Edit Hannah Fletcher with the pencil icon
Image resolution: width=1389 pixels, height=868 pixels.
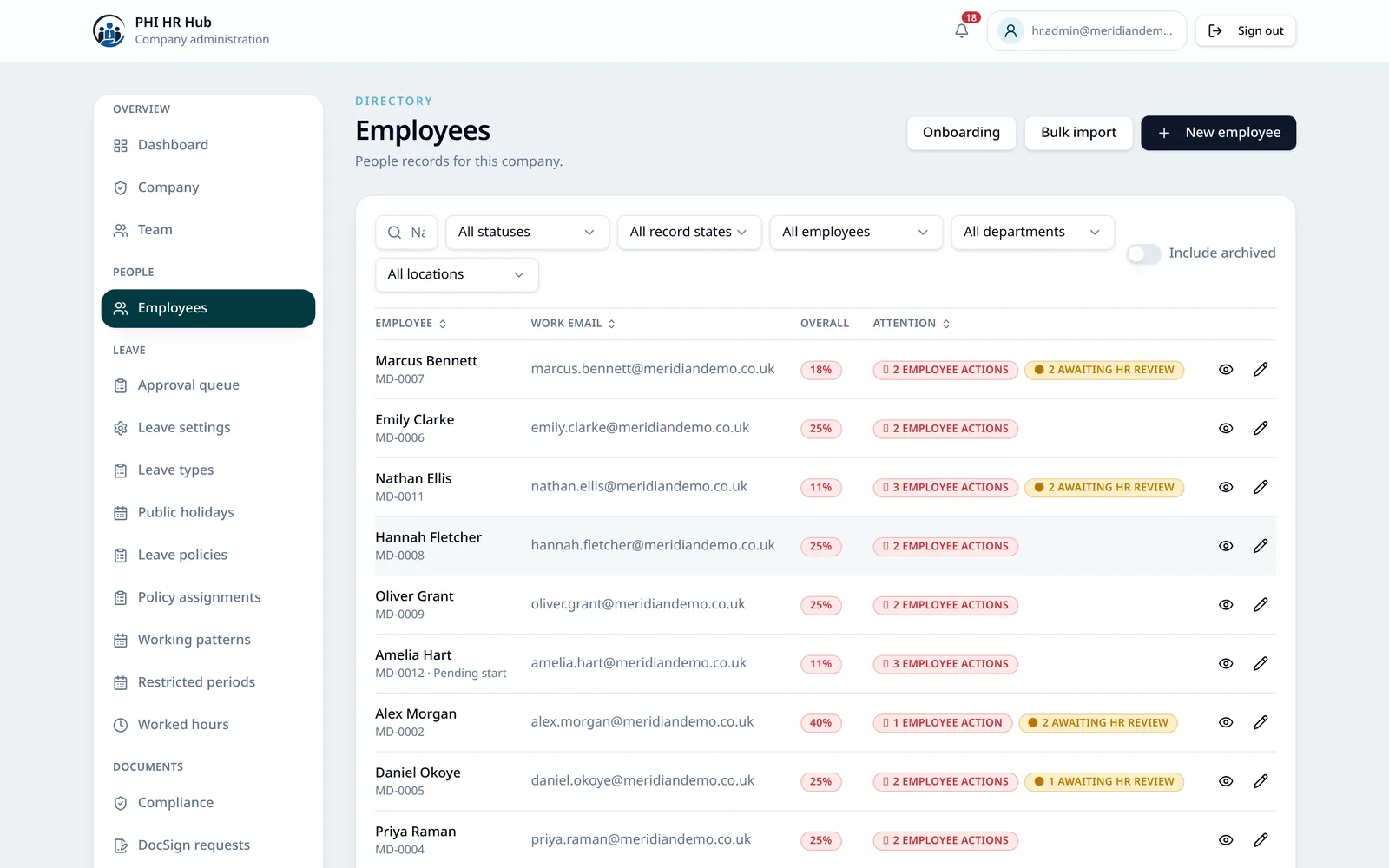(x=1261, y=546)
